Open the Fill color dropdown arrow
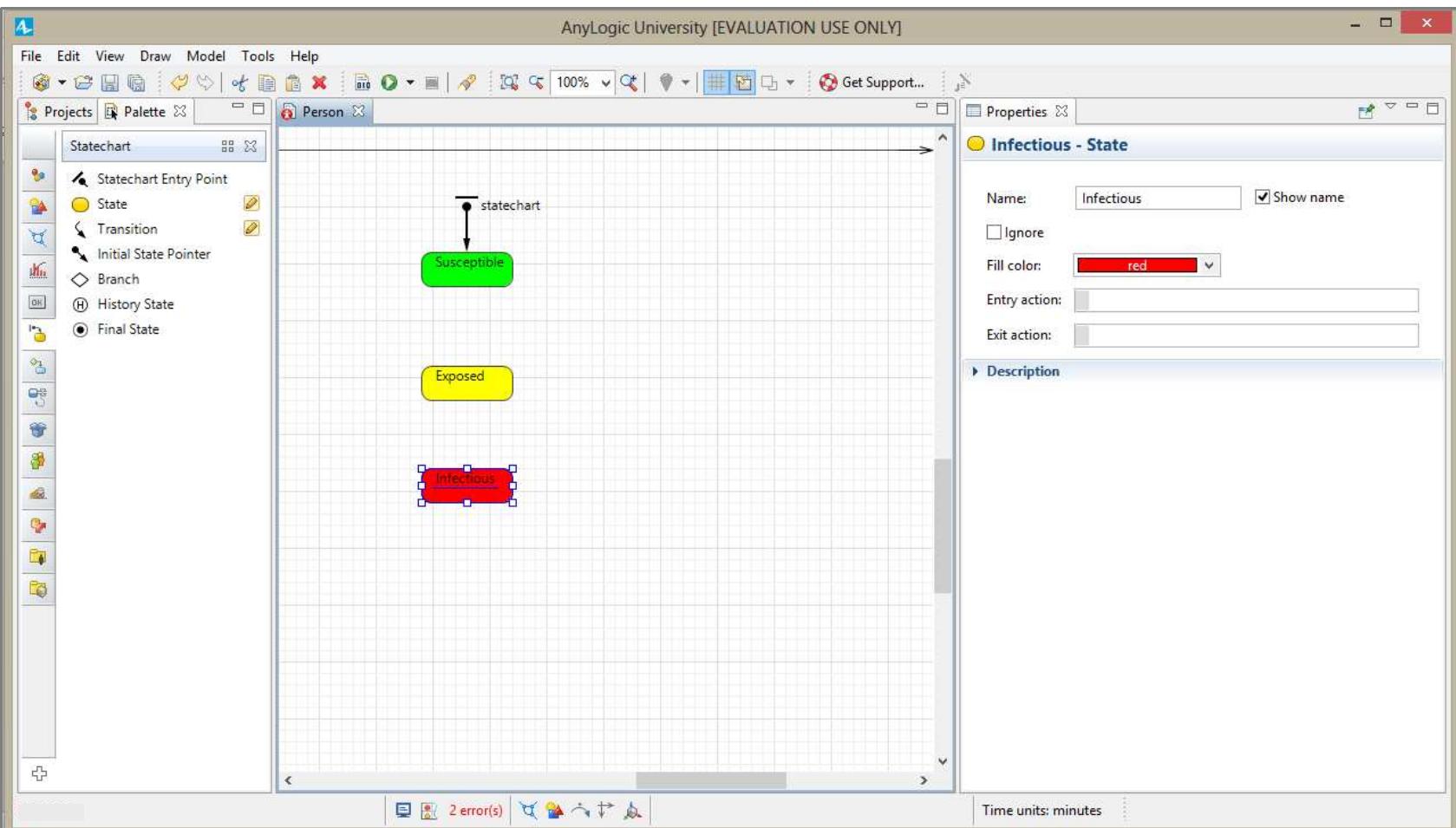This screenshot has height=828, width=1456. pos(1209,265)
